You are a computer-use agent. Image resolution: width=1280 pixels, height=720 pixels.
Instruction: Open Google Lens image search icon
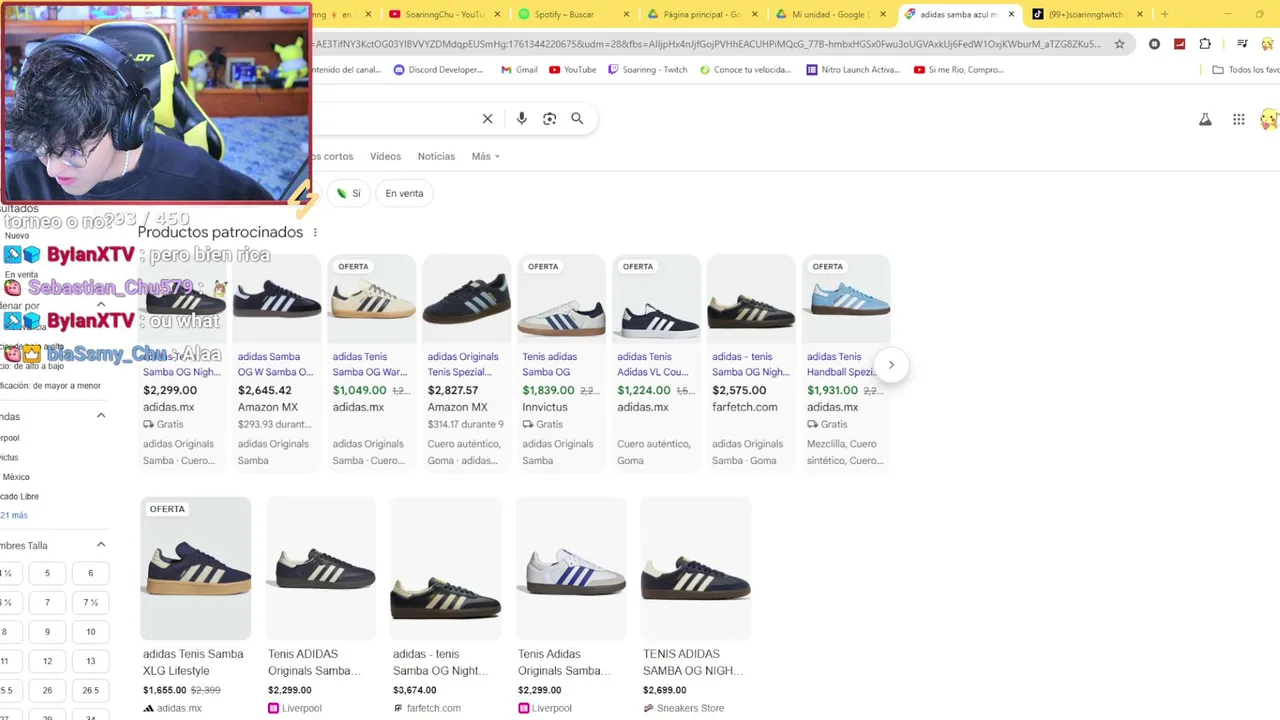549,118
